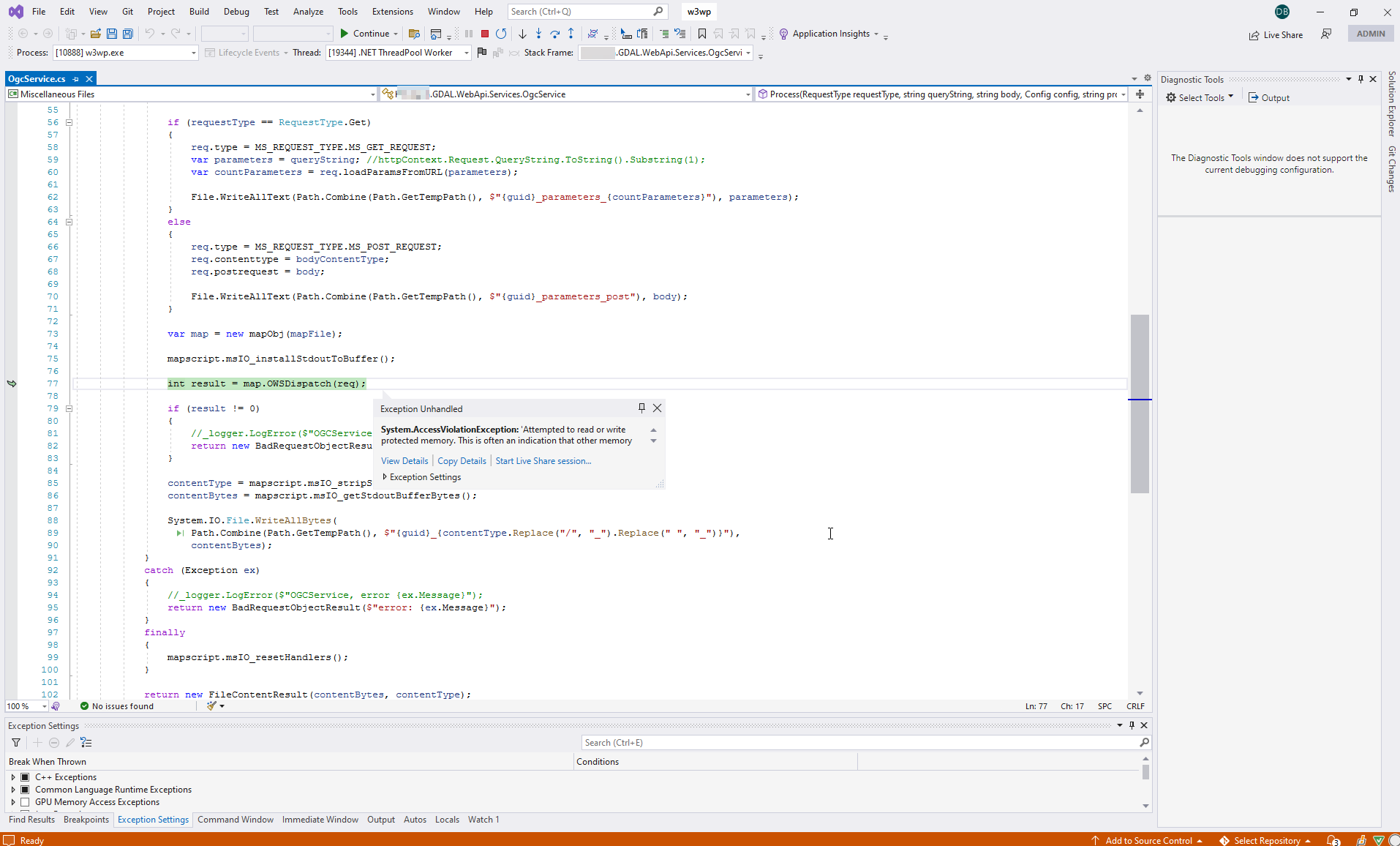Image resolution: width=1400 pixels, height=846 pixels.
Task: Click the View Details link
Action: (404, 461)
